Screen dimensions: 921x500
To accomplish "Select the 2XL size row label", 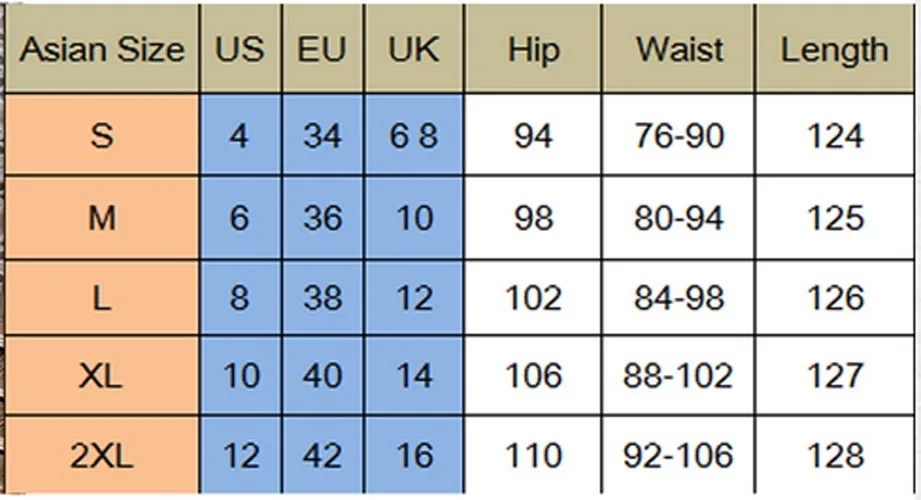I will tap(102, 456).
